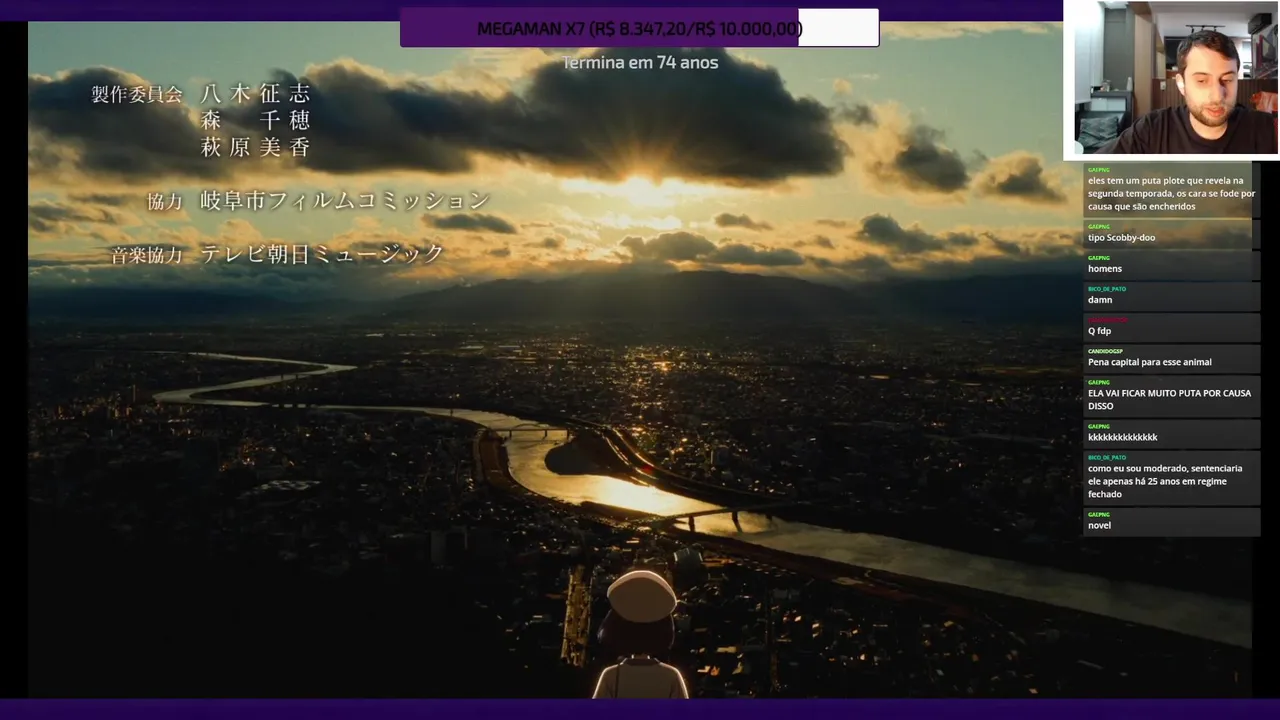The height and width of the screenshot is (720, 1280).
Task: Click the credit name 八木征志
Action: click(x=256, y=94)
